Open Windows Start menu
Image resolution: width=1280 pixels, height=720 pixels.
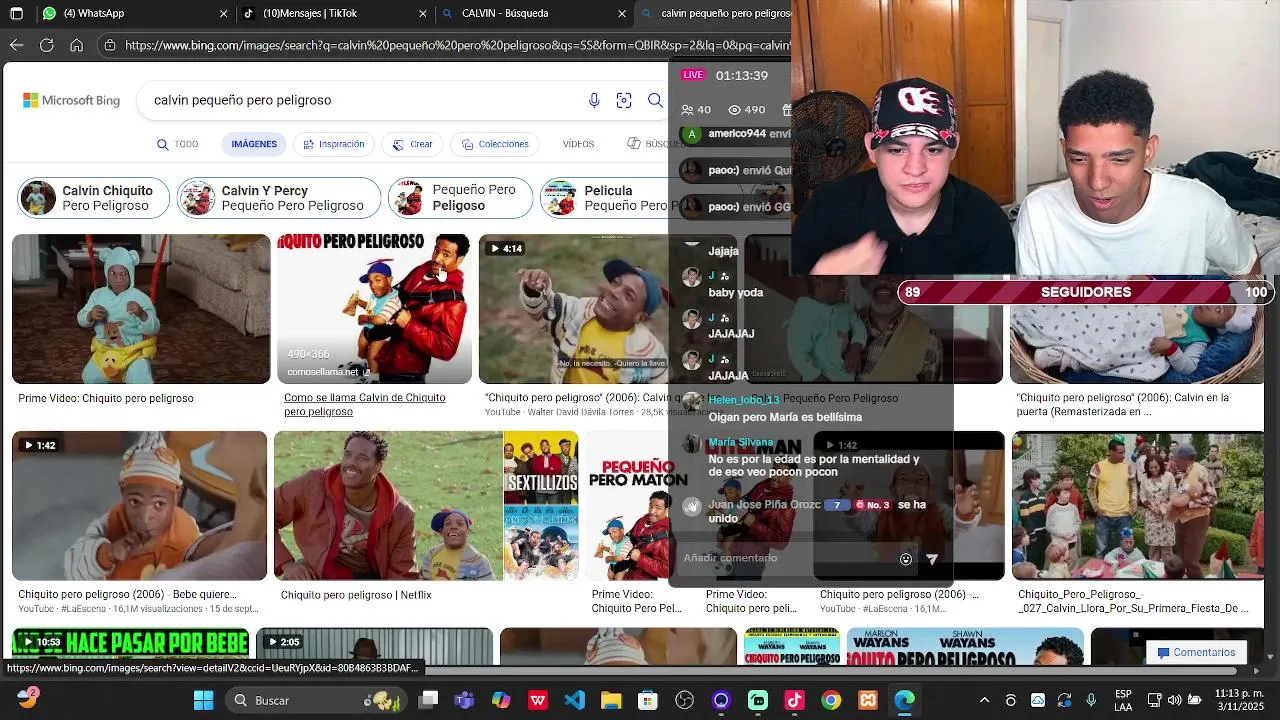[203, 700]
